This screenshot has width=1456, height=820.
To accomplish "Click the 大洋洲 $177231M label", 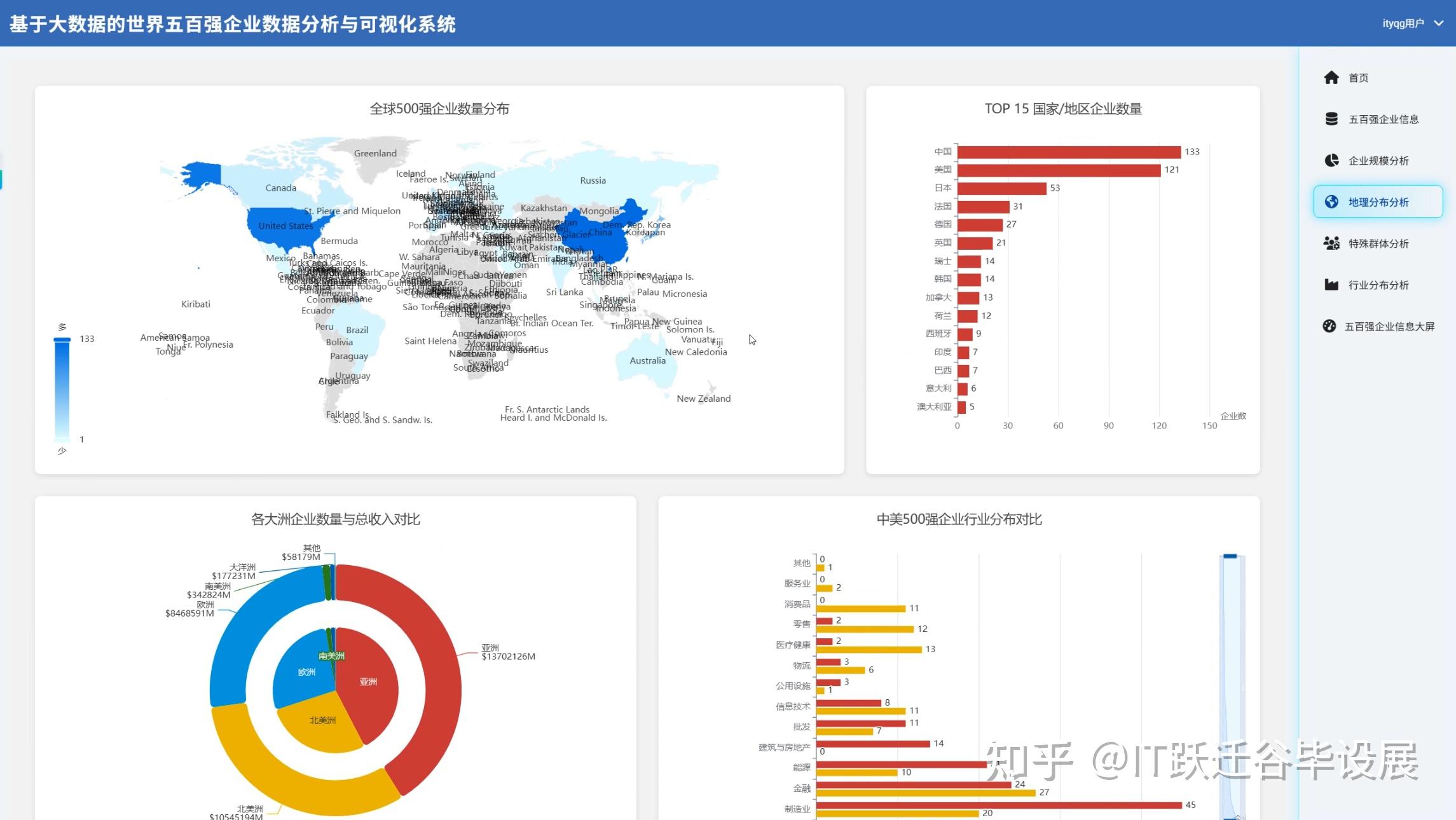I will tap(233, 571).
